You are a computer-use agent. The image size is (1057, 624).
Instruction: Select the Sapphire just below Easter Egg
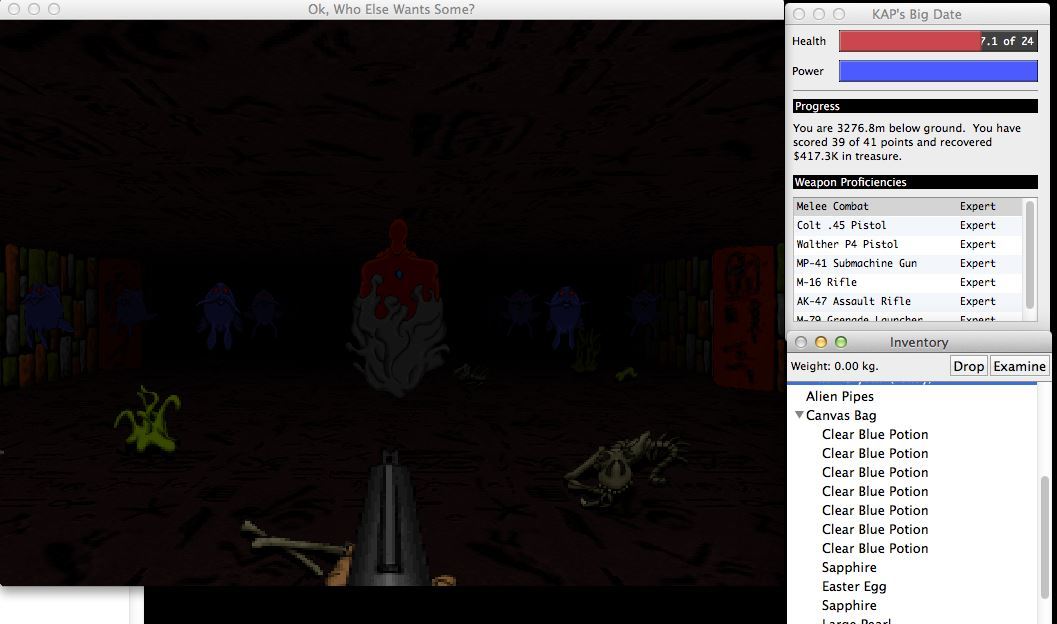point(849,606)
